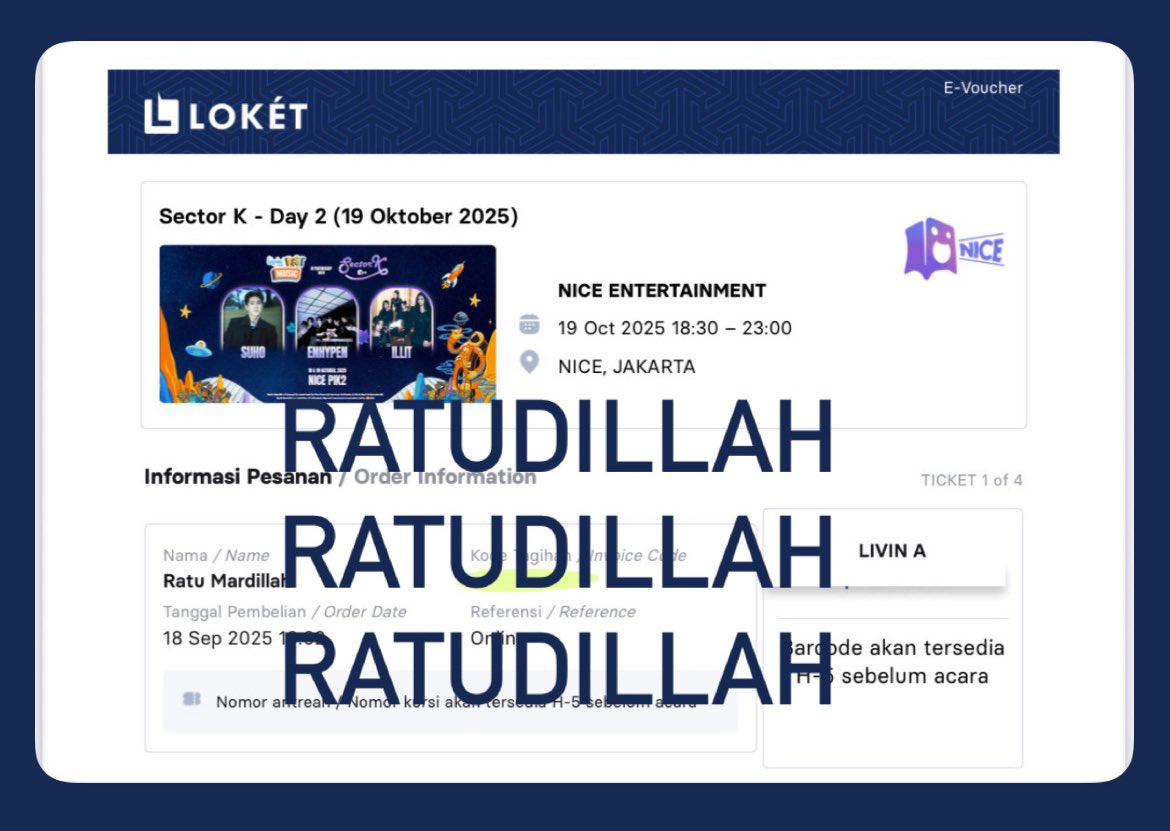Click the E-Voucher label
Image resolution: width=1170 pixels, height=831 pixels.
(983, 88)
